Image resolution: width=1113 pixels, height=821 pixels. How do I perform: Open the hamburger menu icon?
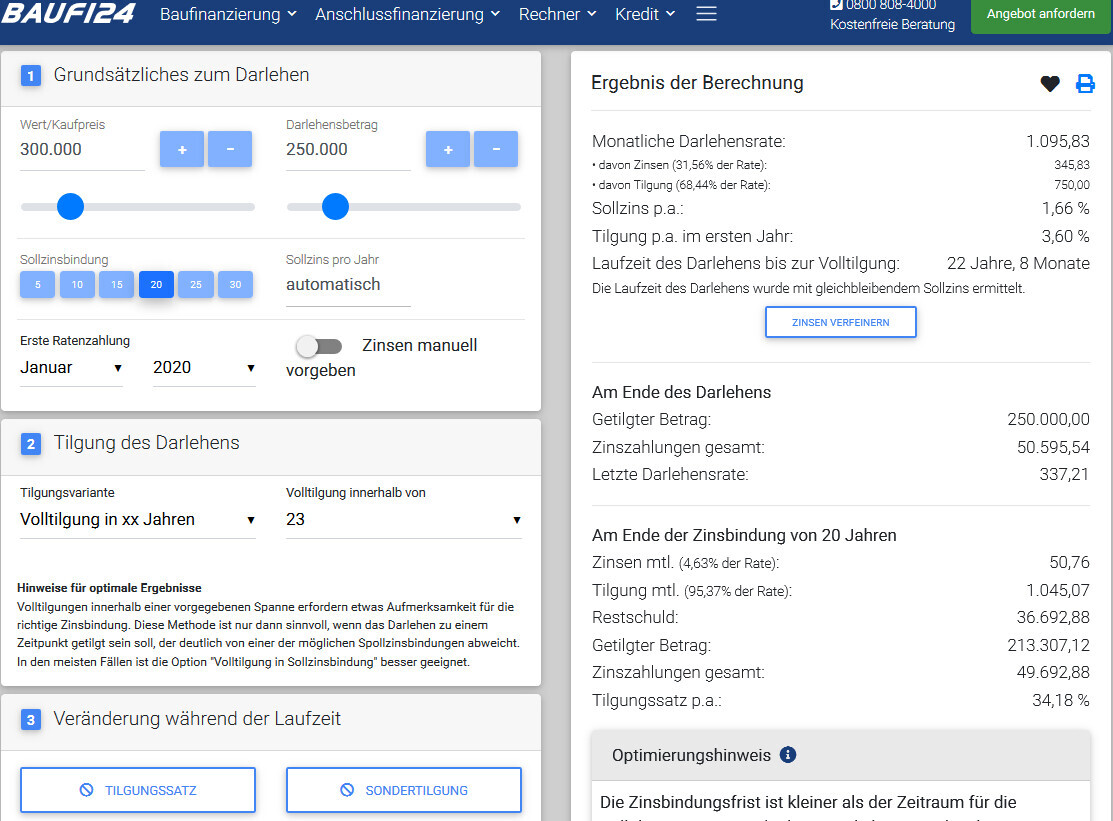click(x=706, y=14)
